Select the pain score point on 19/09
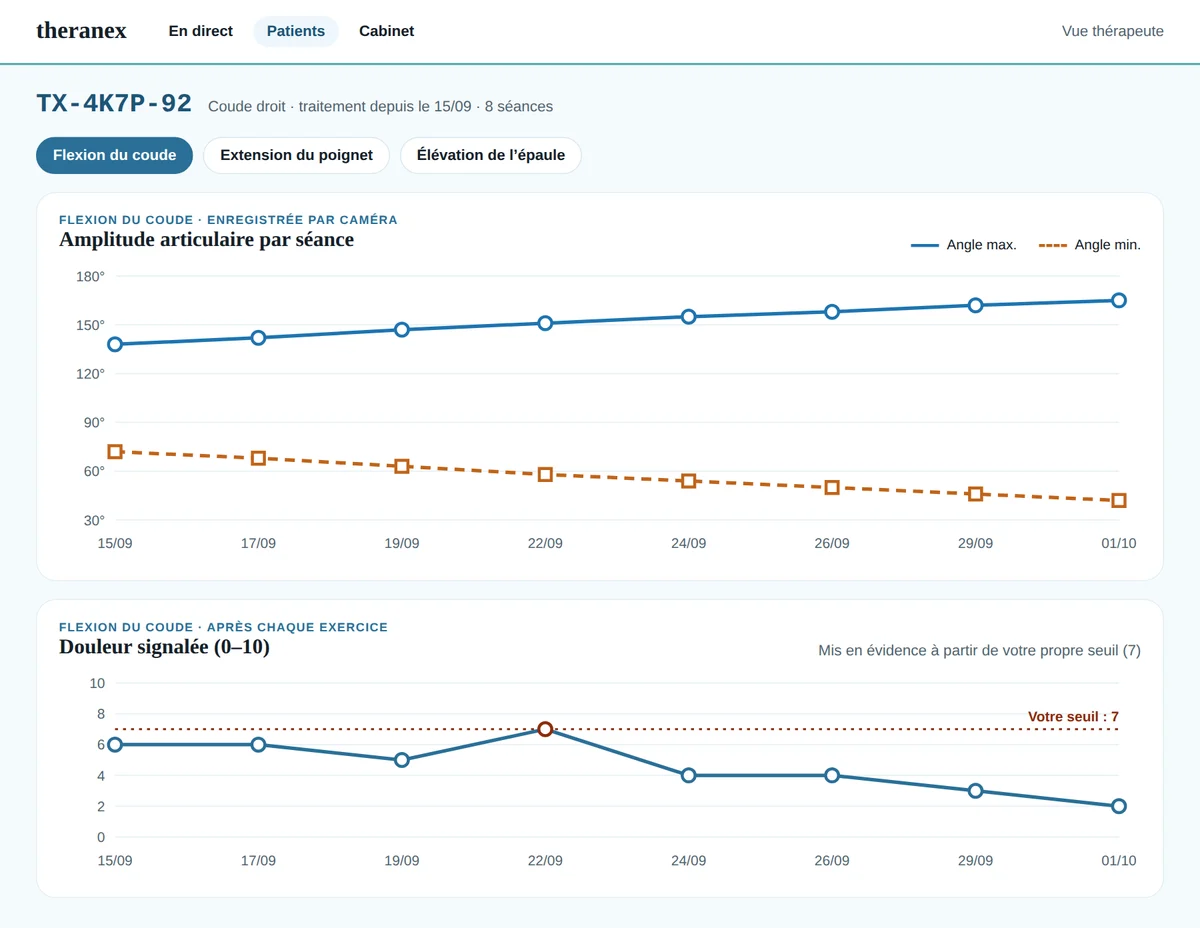The image size is (1200, 928). click(402, 760)
